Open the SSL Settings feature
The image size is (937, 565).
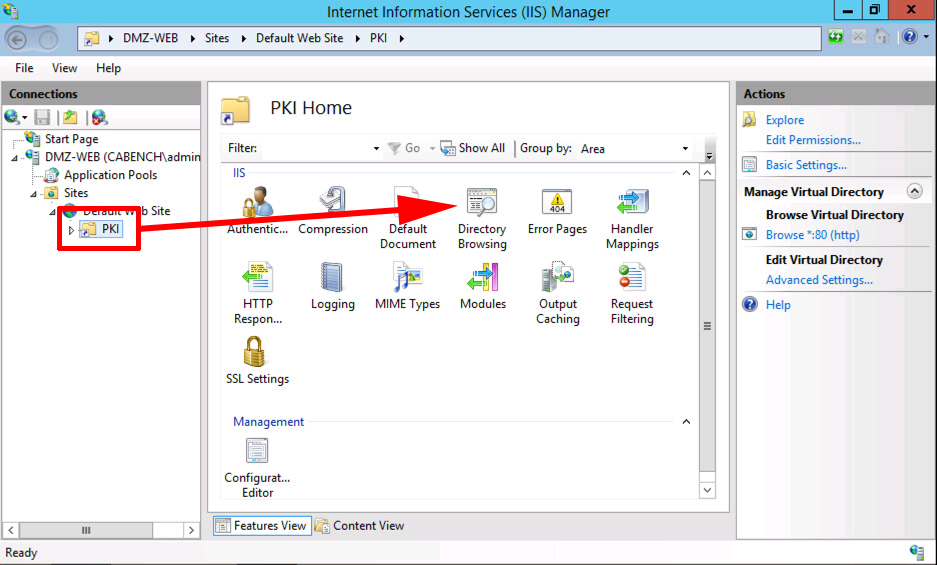coord(258,361)
